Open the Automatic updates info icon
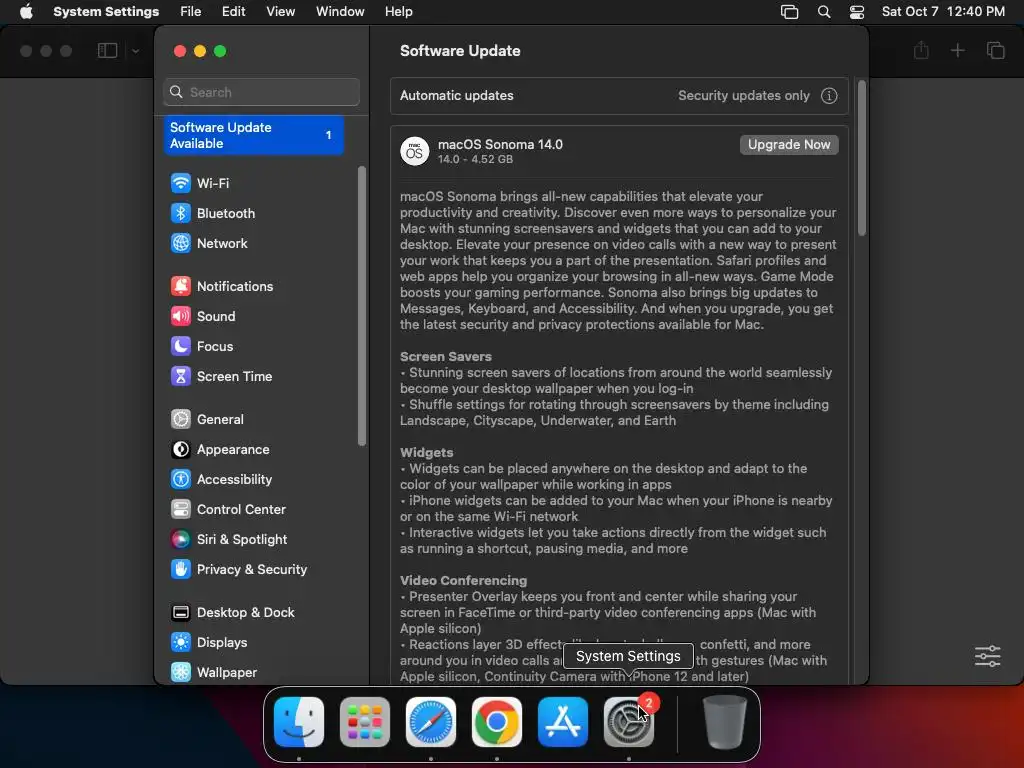 coord(829,96)
